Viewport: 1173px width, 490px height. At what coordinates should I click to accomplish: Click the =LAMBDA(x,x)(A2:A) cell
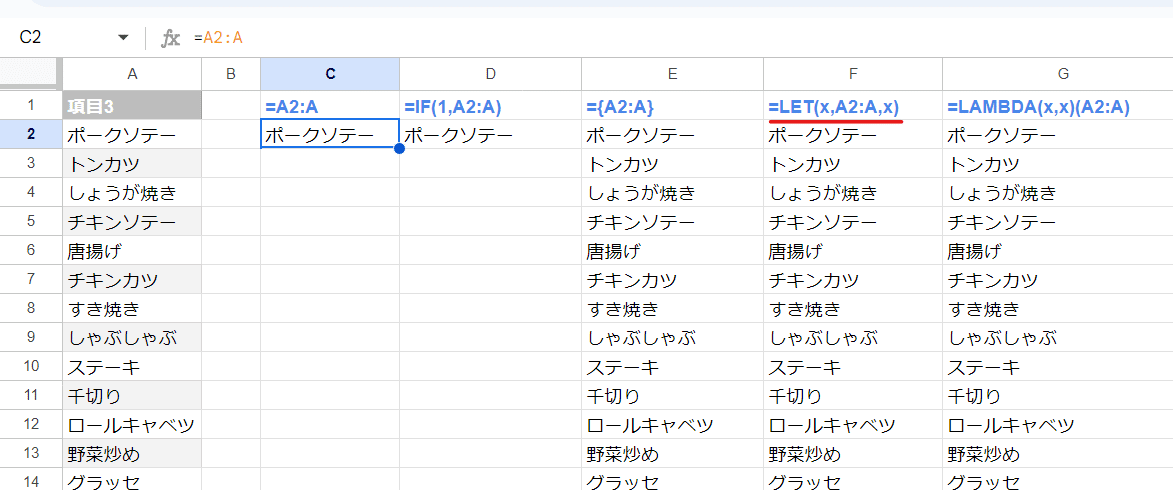1058,105
